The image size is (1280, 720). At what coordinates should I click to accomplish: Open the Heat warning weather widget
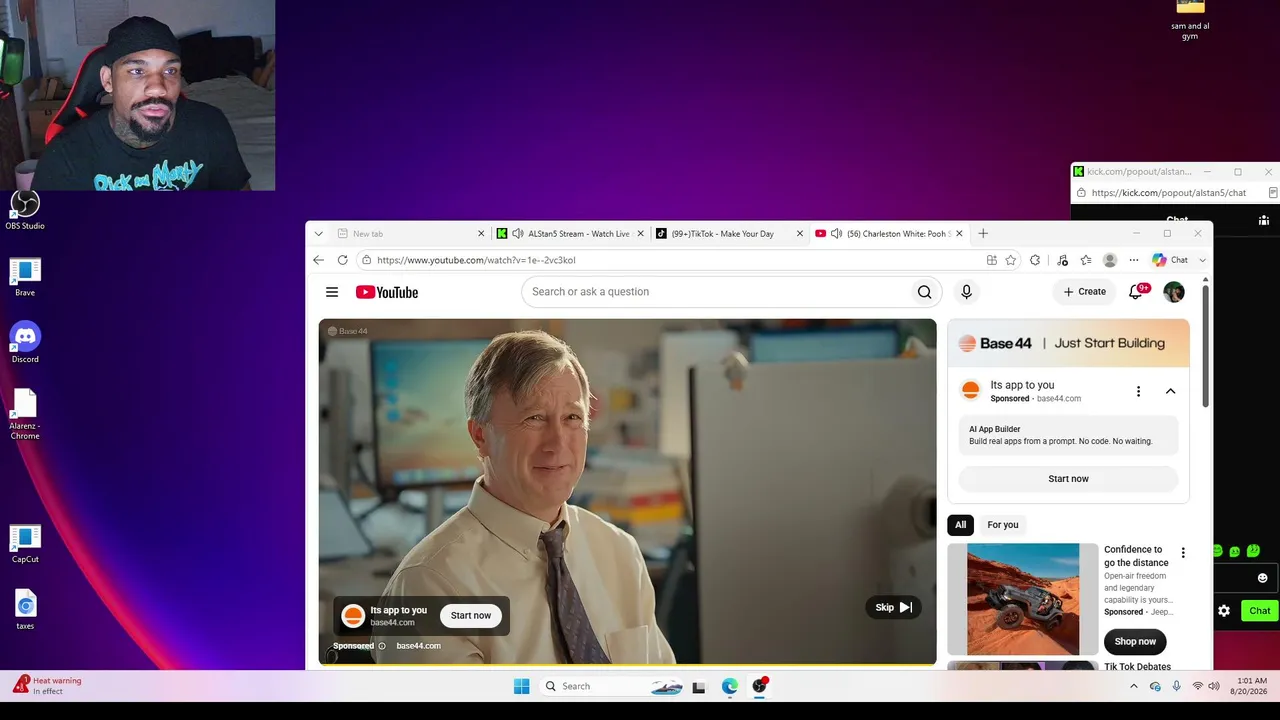47,686
